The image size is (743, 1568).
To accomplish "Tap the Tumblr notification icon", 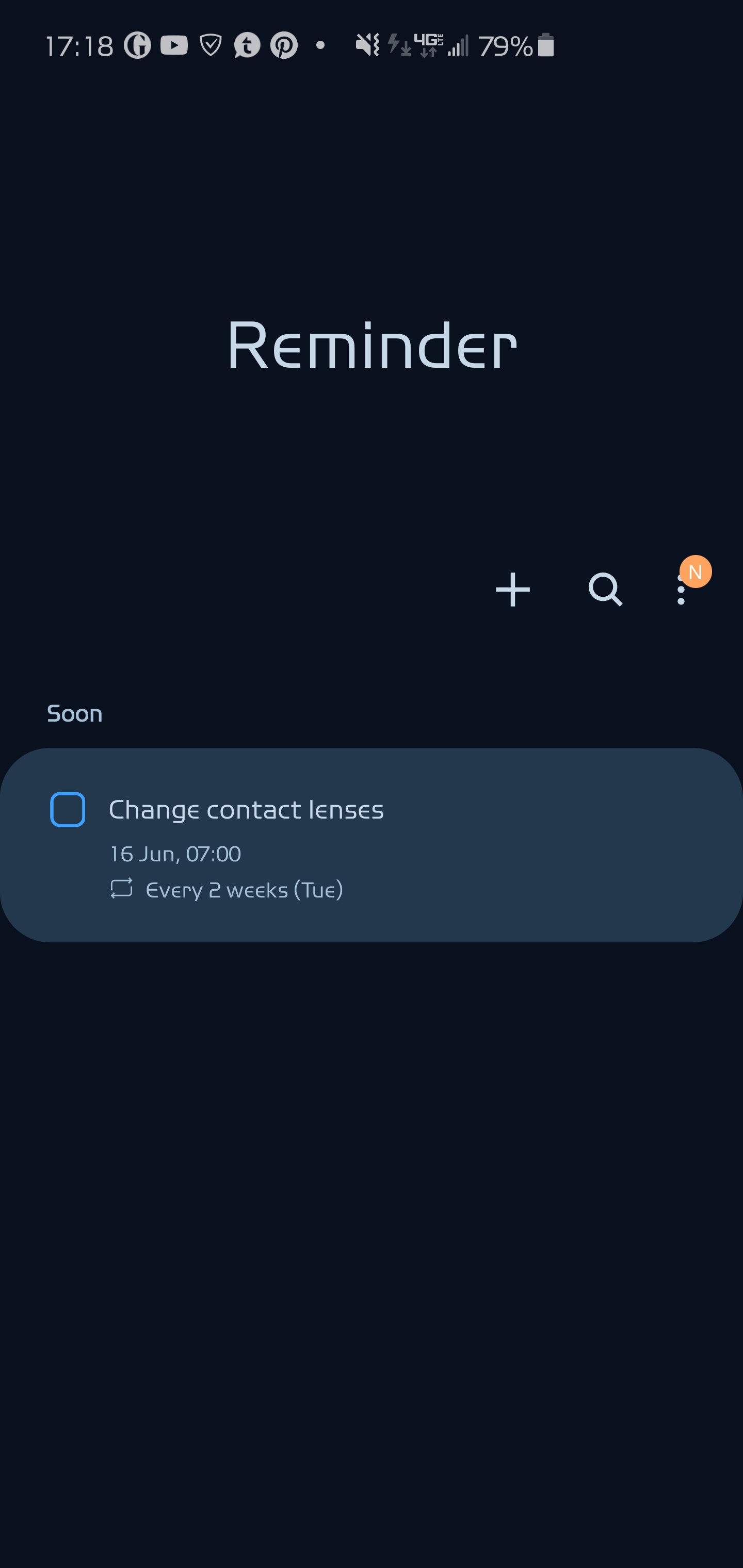I will (x=247, y=46).
